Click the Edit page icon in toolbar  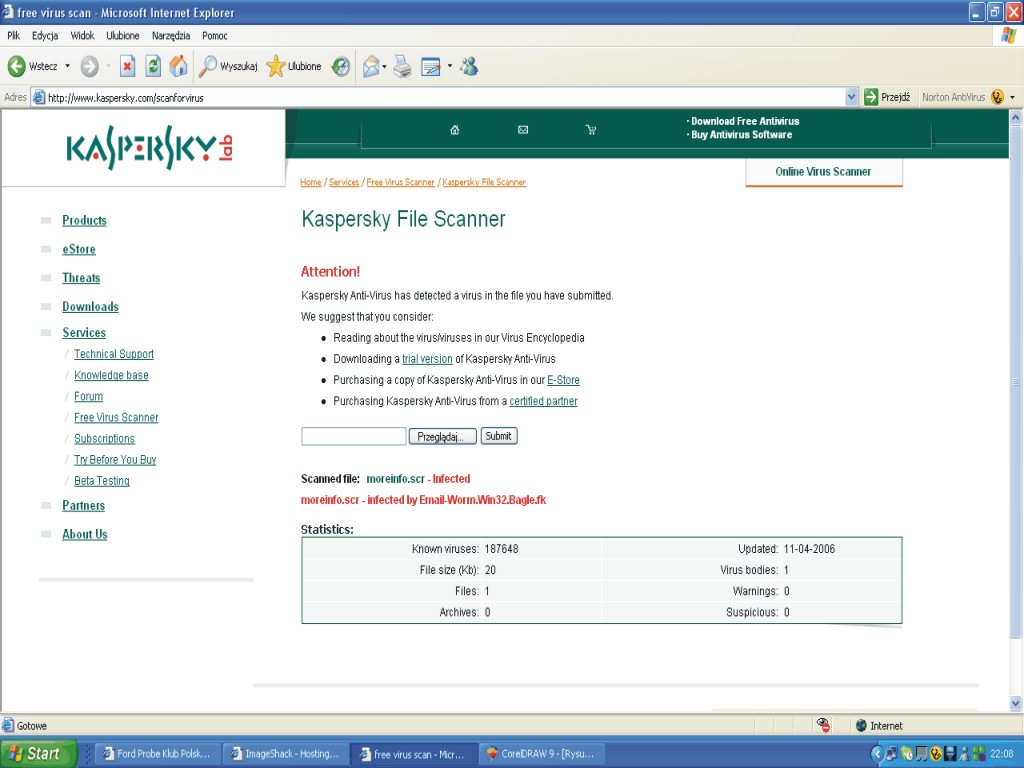[430, 67]
